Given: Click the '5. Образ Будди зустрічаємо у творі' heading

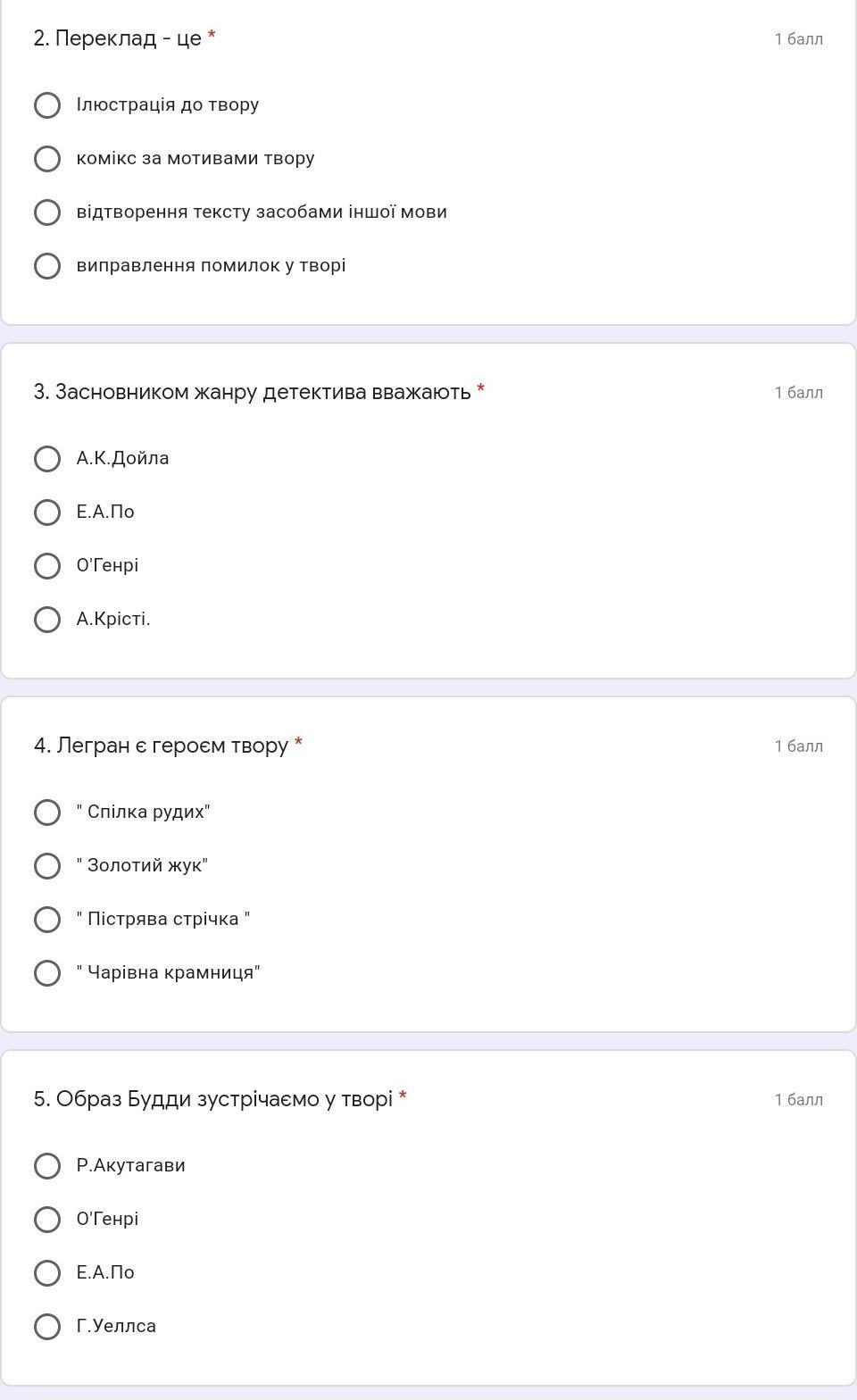Looking at the screenshot, I should pyautogui.click(x=212, y=1099).
